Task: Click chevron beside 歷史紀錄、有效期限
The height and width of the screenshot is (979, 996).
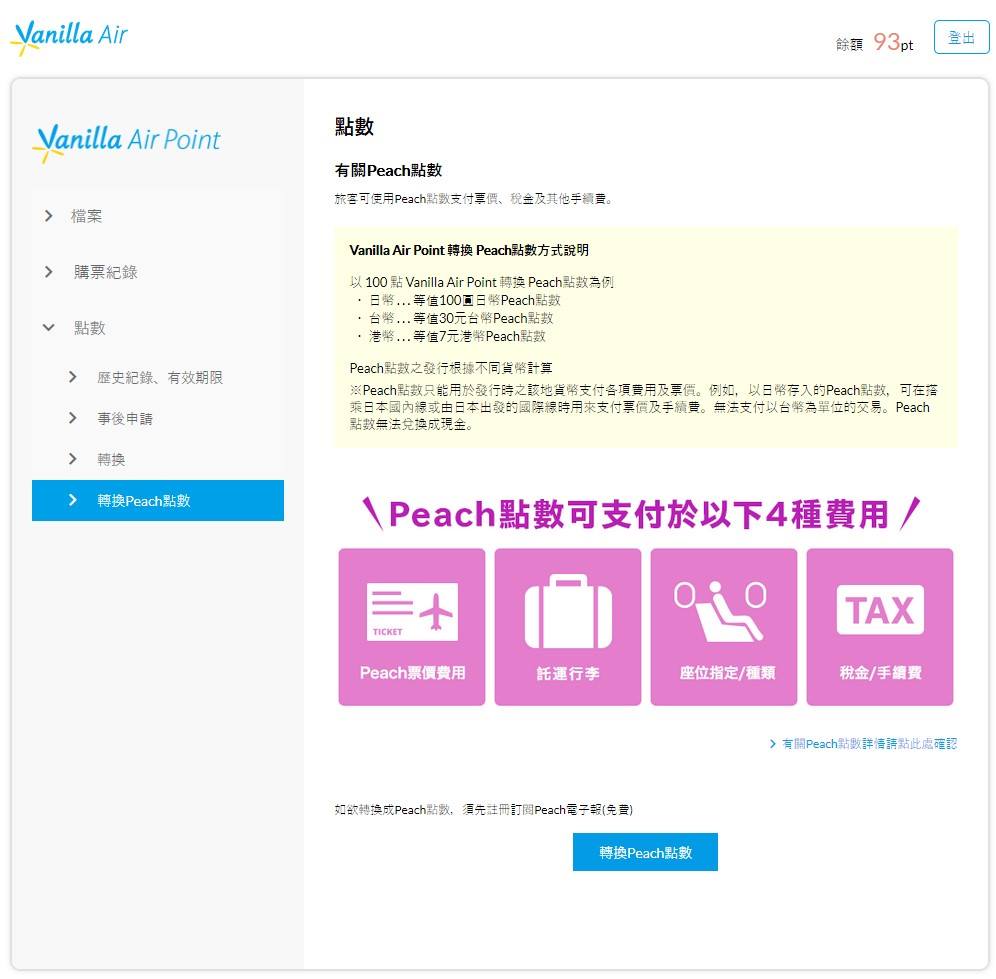Action: (x=72, y=377)
